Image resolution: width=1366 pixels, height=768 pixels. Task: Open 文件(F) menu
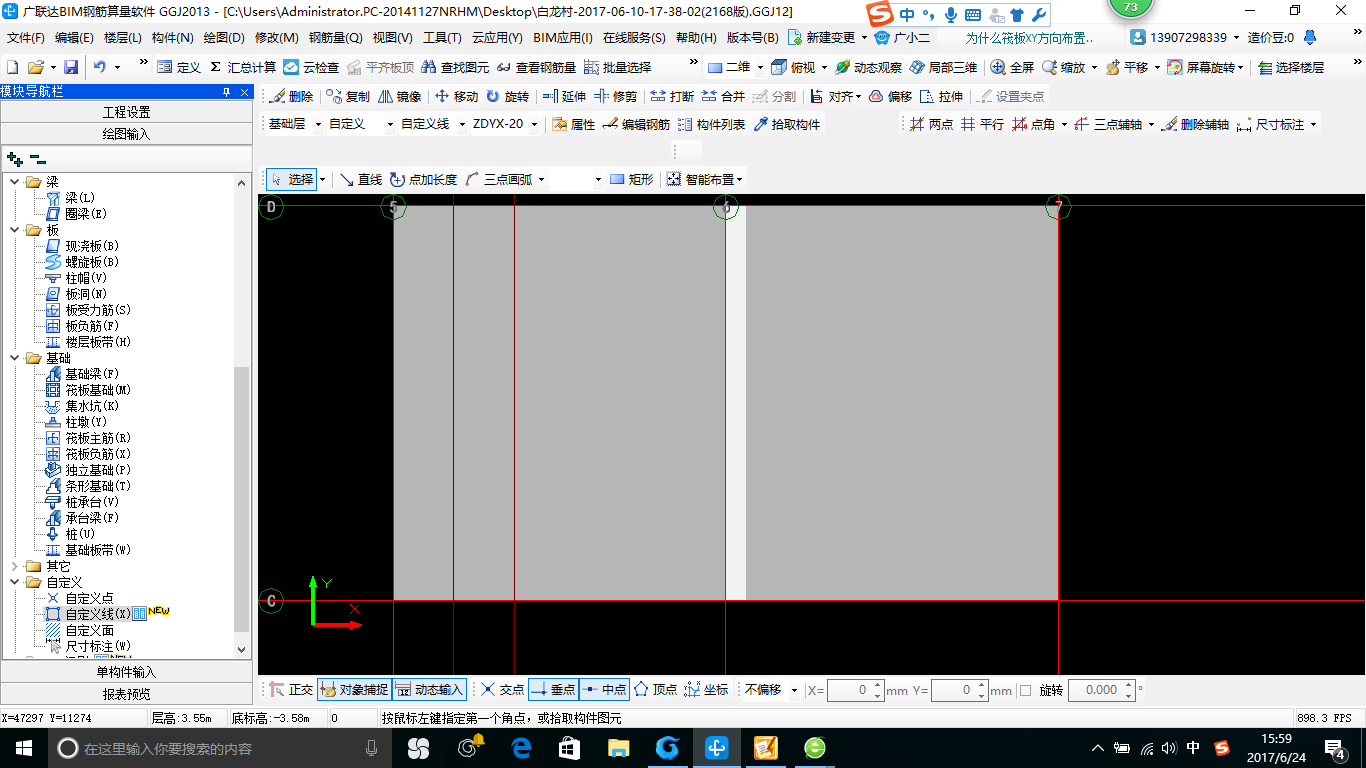click(x=26, y=38)
